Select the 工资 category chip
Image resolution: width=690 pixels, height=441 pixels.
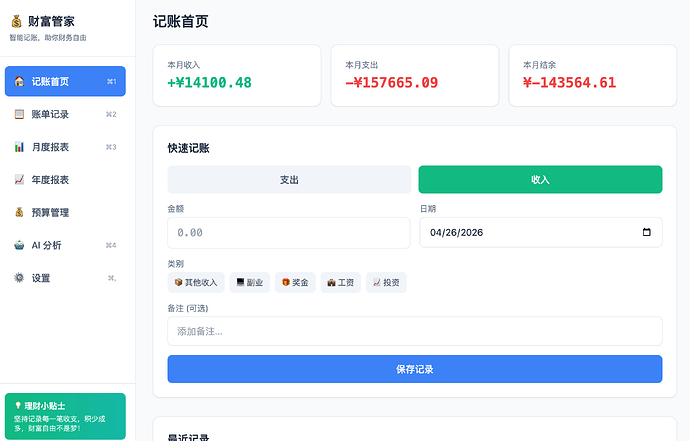341,283
